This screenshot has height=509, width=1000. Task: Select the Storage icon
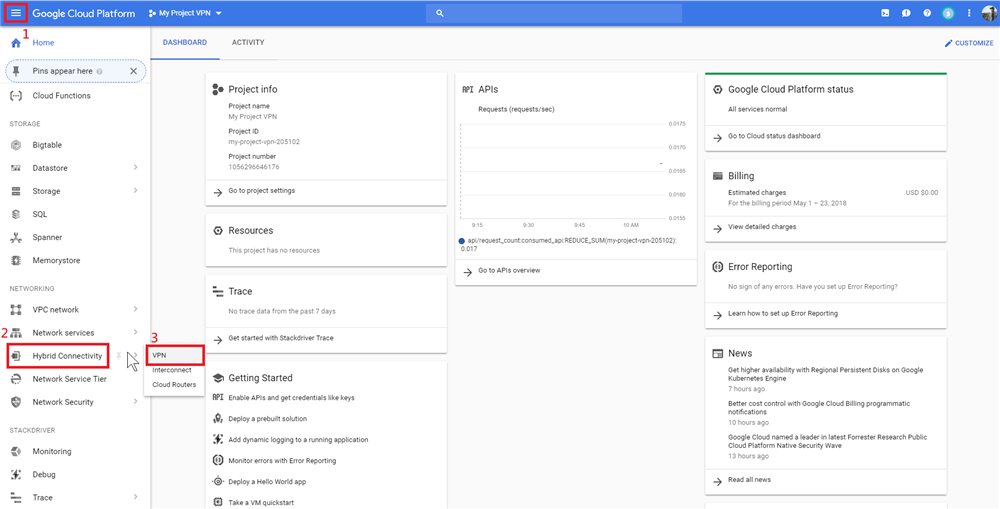(16, 191)
